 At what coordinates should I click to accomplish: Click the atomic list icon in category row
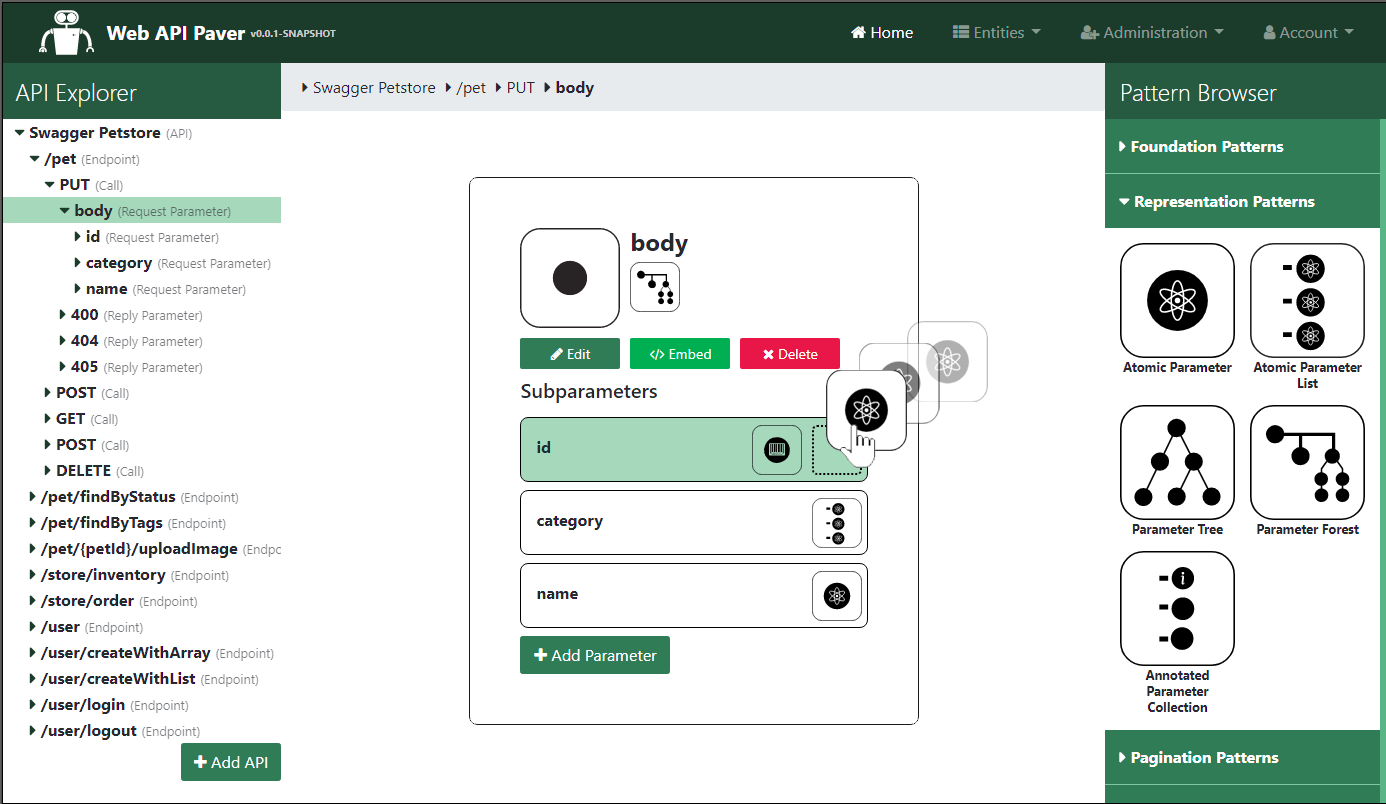[836, 523]
